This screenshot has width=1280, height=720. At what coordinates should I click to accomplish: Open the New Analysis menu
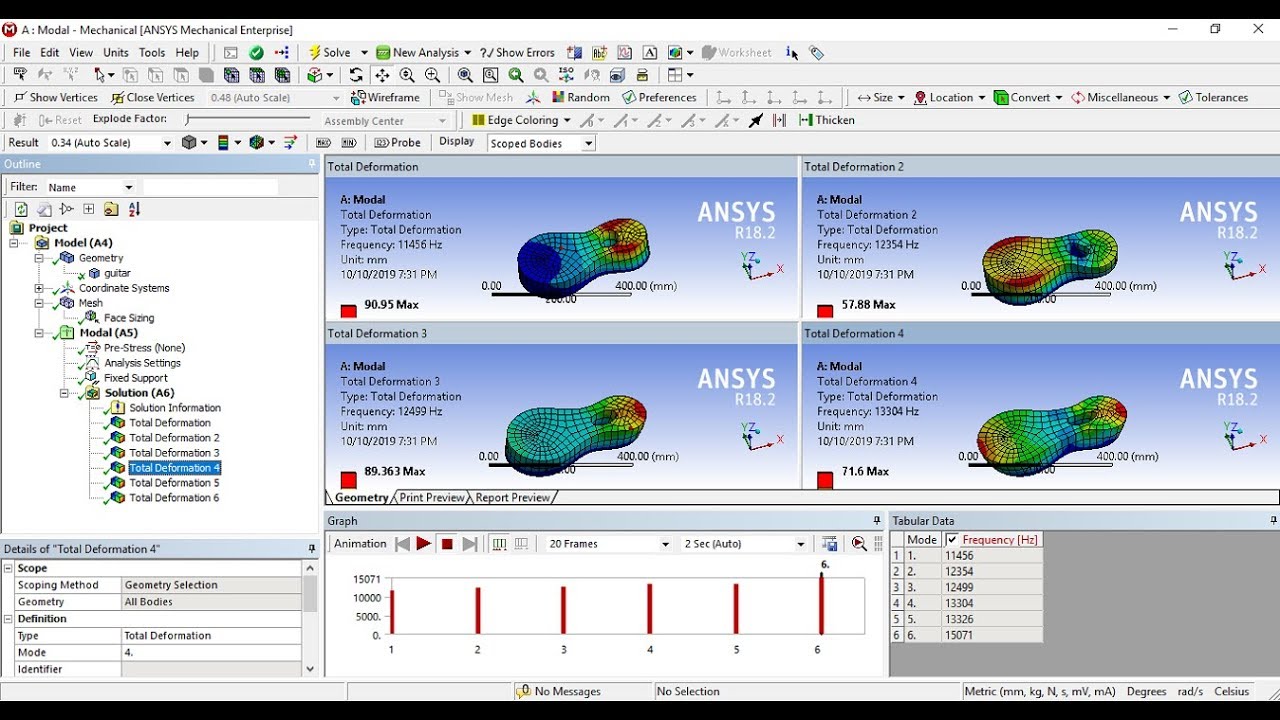[x=425, y=53]
